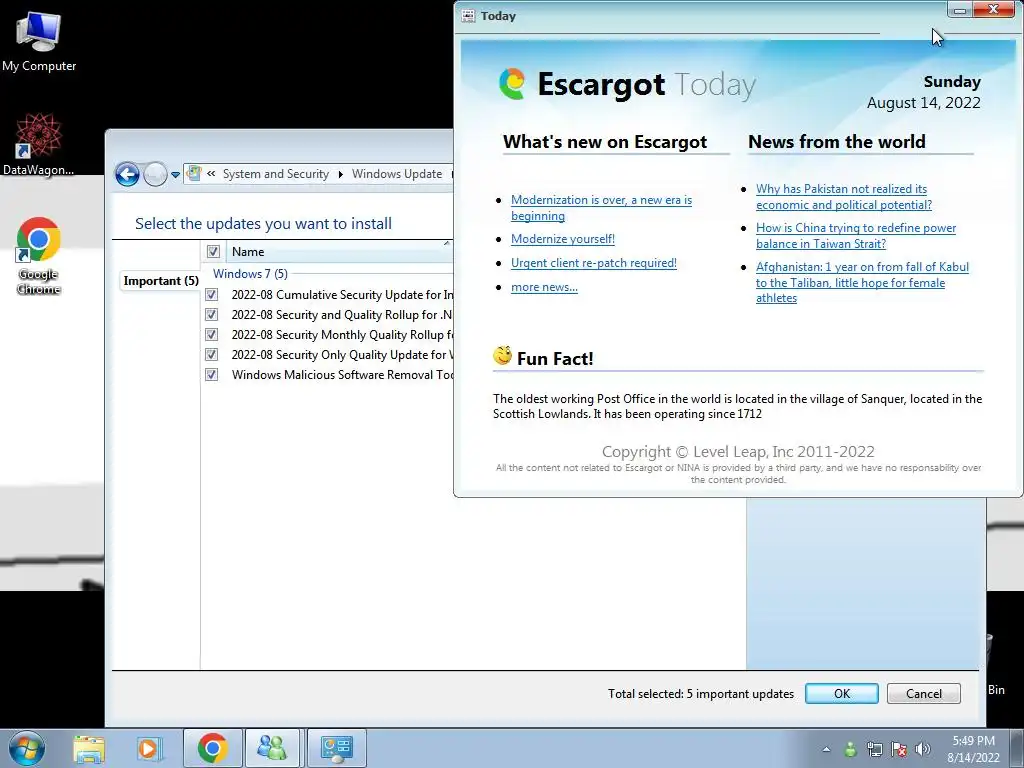Viewport: 1024px width, 768px height.
Task: Expand the breadcrumb overflow chevron
Action: (x=211, y=174)
